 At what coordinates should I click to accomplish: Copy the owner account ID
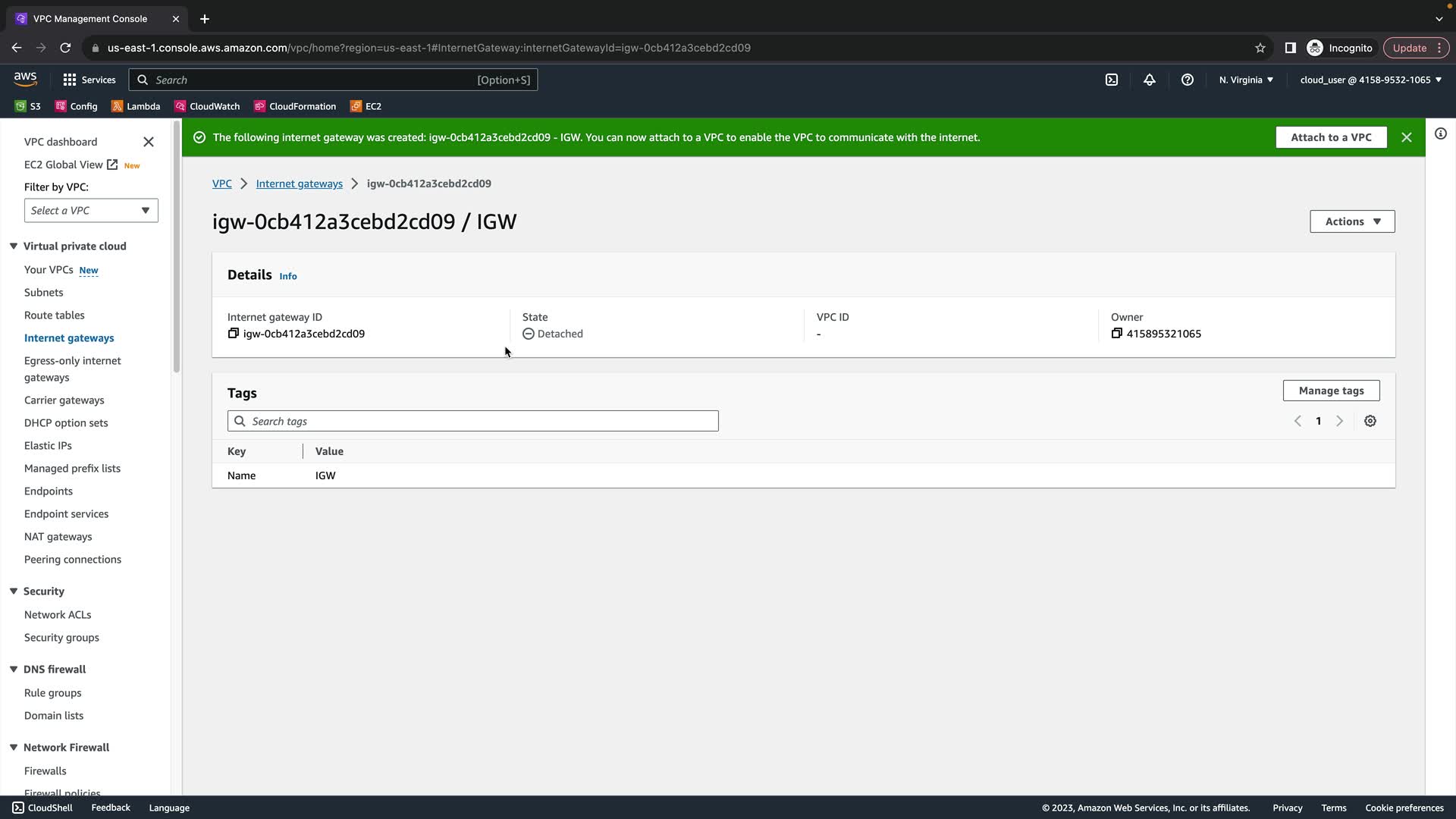tap(1116, 334)
